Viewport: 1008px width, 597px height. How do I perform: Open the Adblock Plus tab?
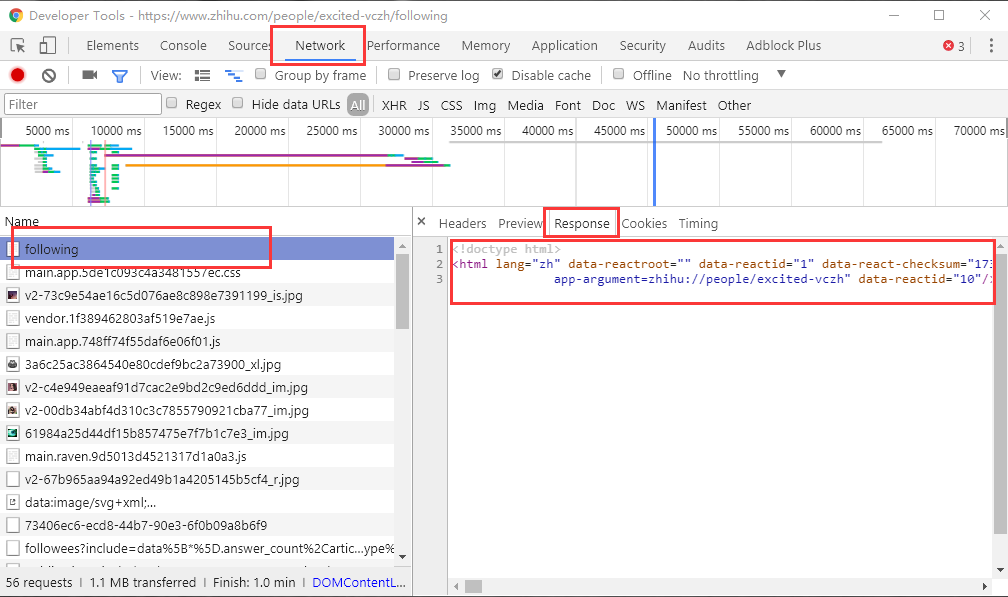coord(783,46)
